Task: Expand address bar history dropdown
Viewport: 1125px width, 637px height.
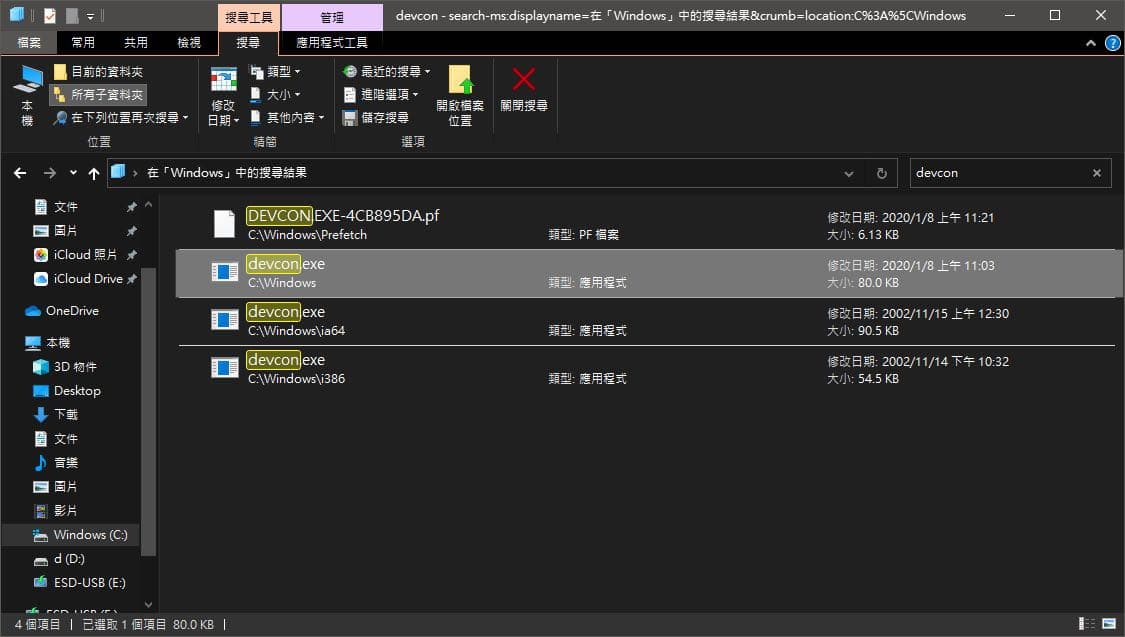Action: coord(849,174)
